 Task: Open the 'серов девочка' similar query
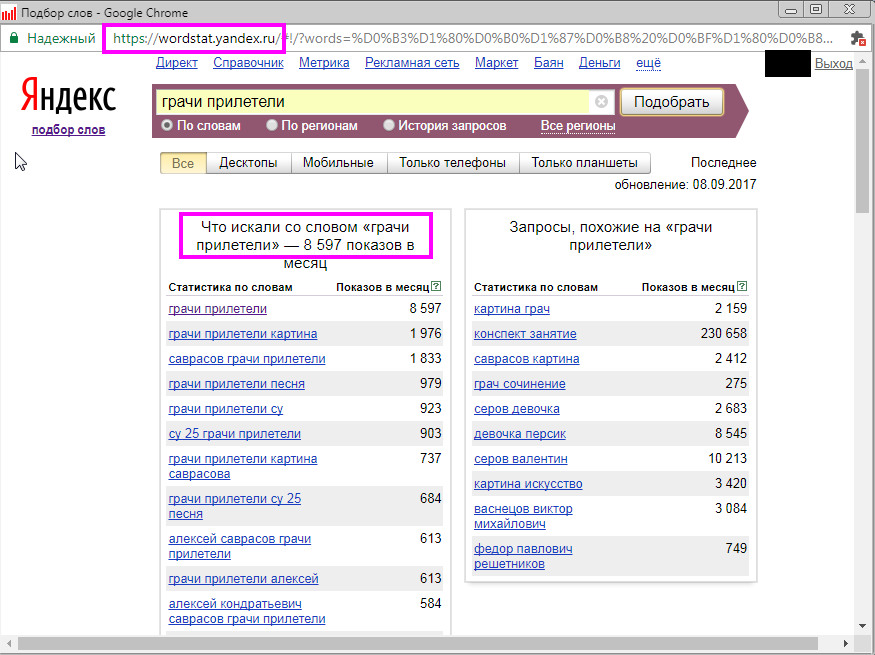click(517, 409)
